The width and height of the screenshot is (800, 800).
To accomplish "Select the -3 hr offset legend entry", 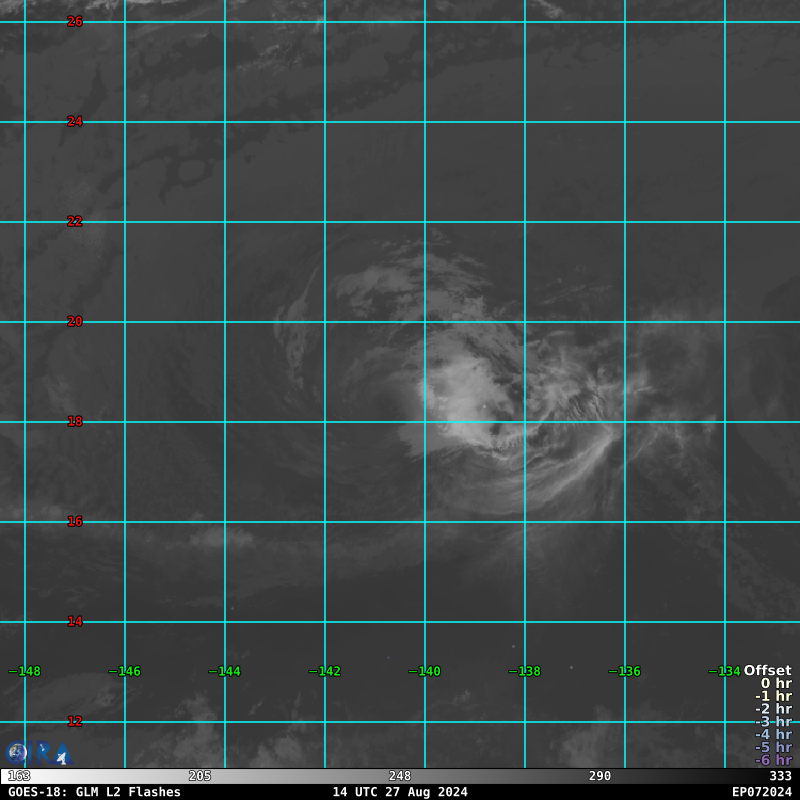I will point(773,722).
